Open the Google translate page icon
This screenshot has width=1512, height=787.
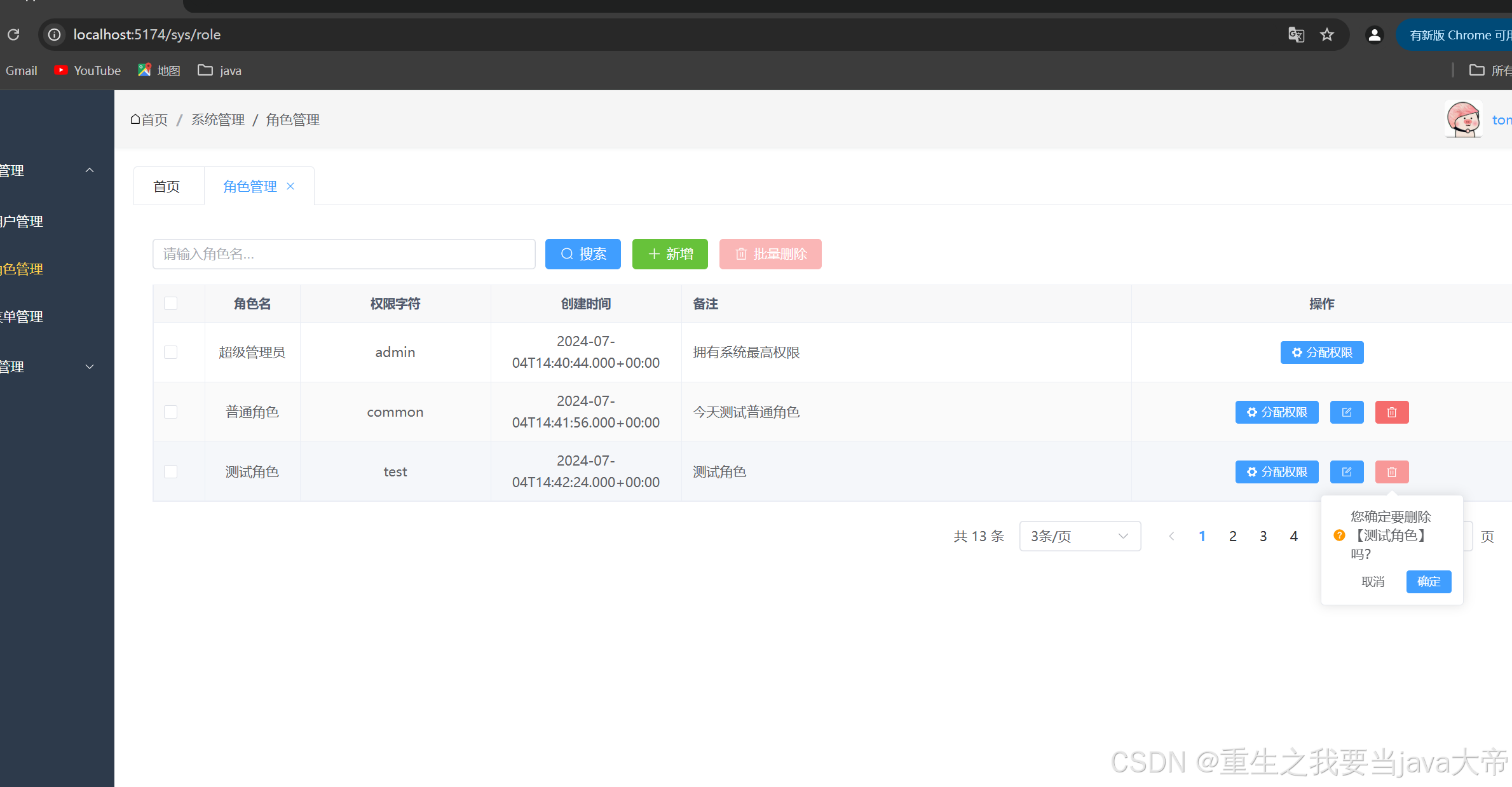[x=1296, y=34]
